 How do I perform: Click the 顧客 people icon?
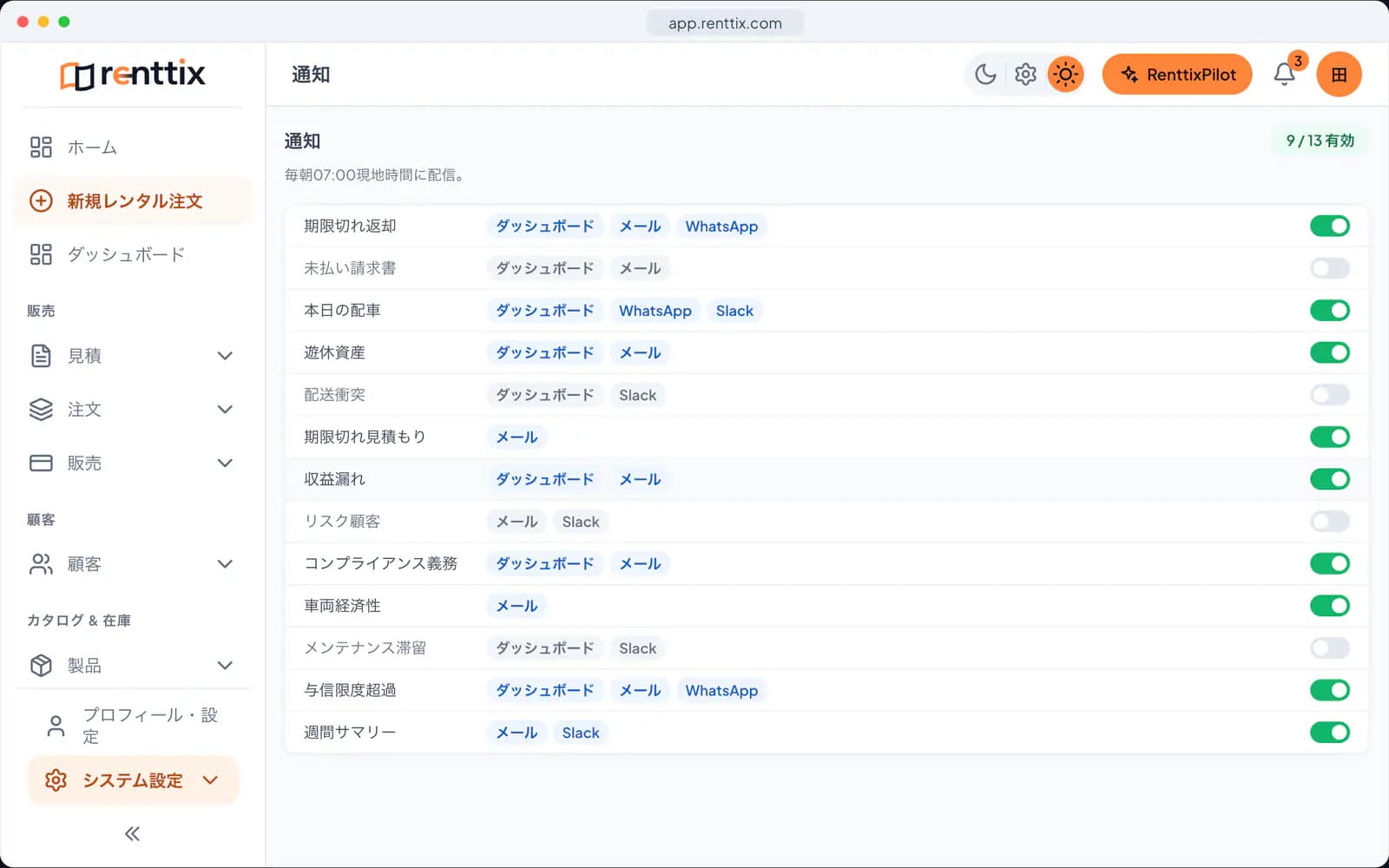click(41, 564)
